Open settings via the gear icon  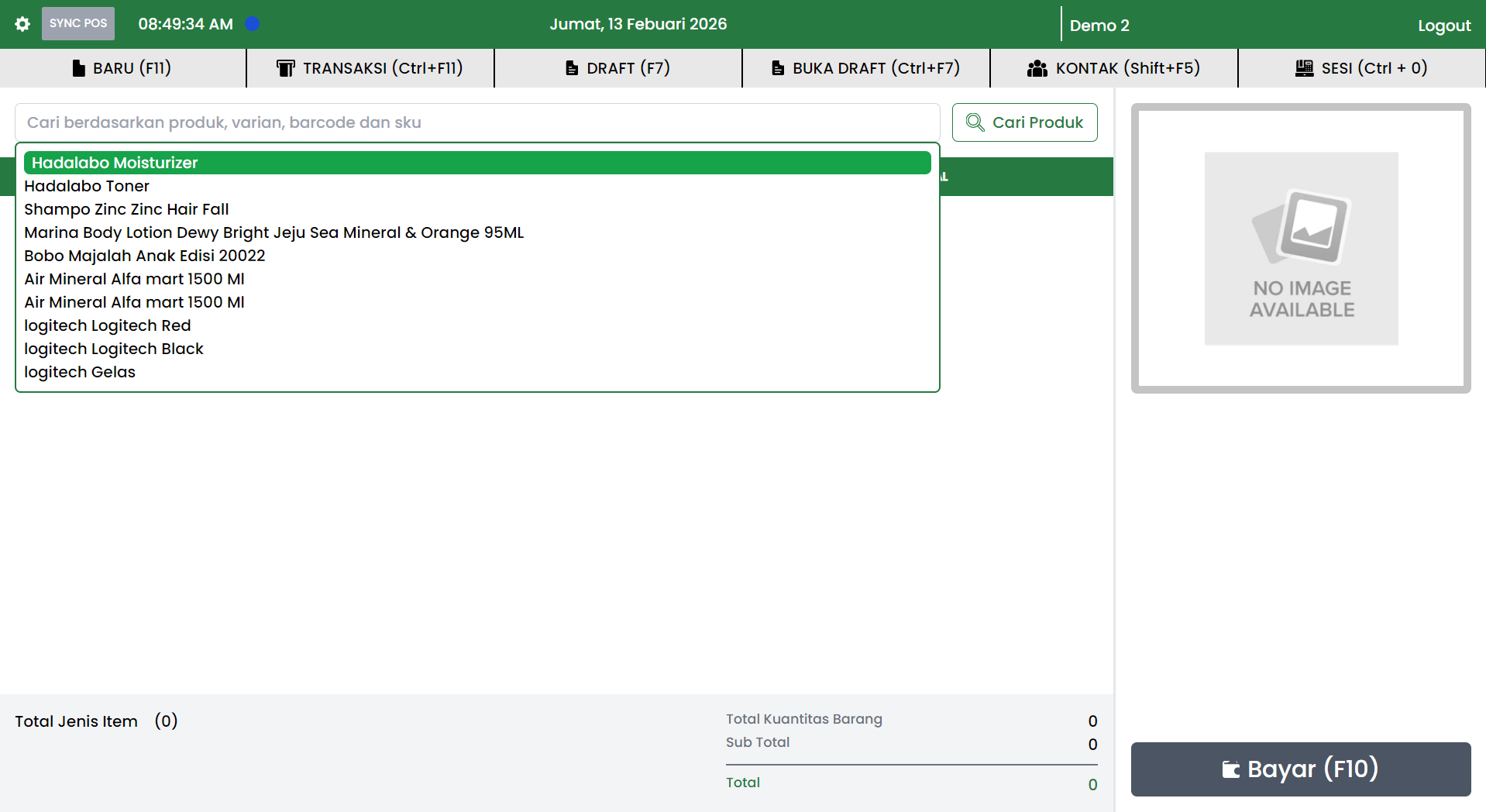tap(22, 24)
